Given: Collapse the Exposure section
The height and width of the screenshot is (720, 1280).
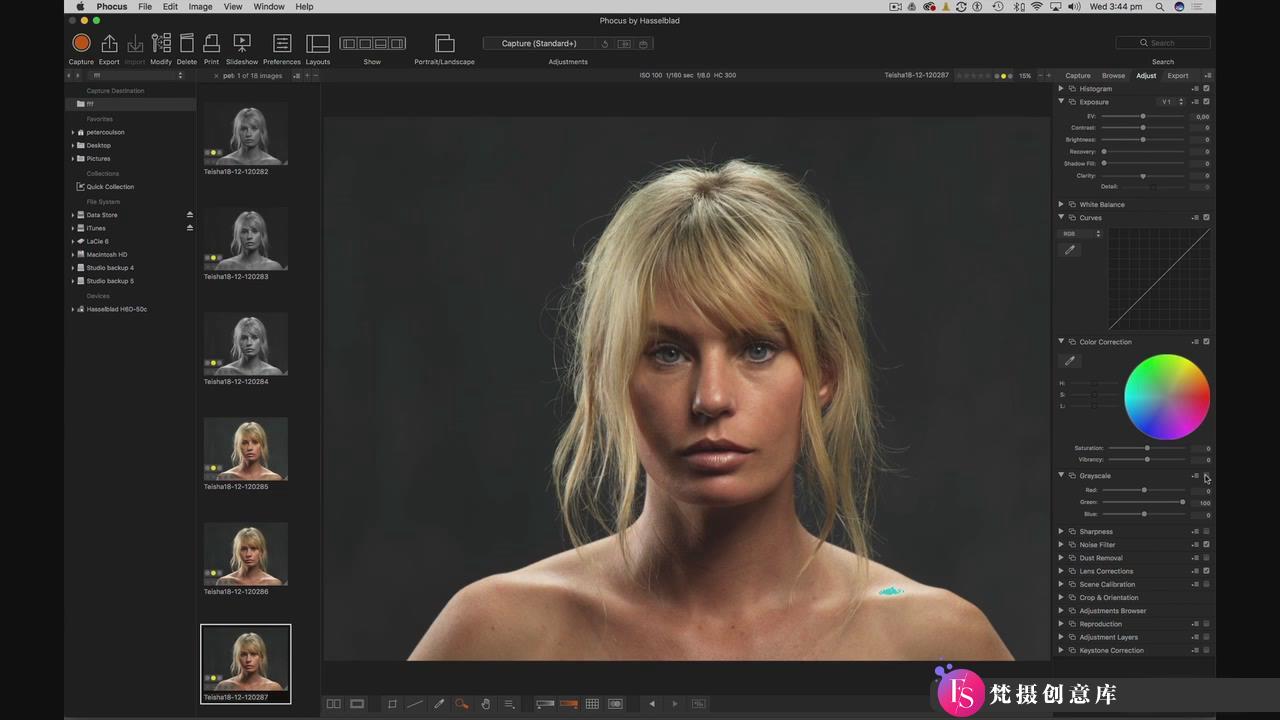Looking at the screenshot, I should 1061,102.
